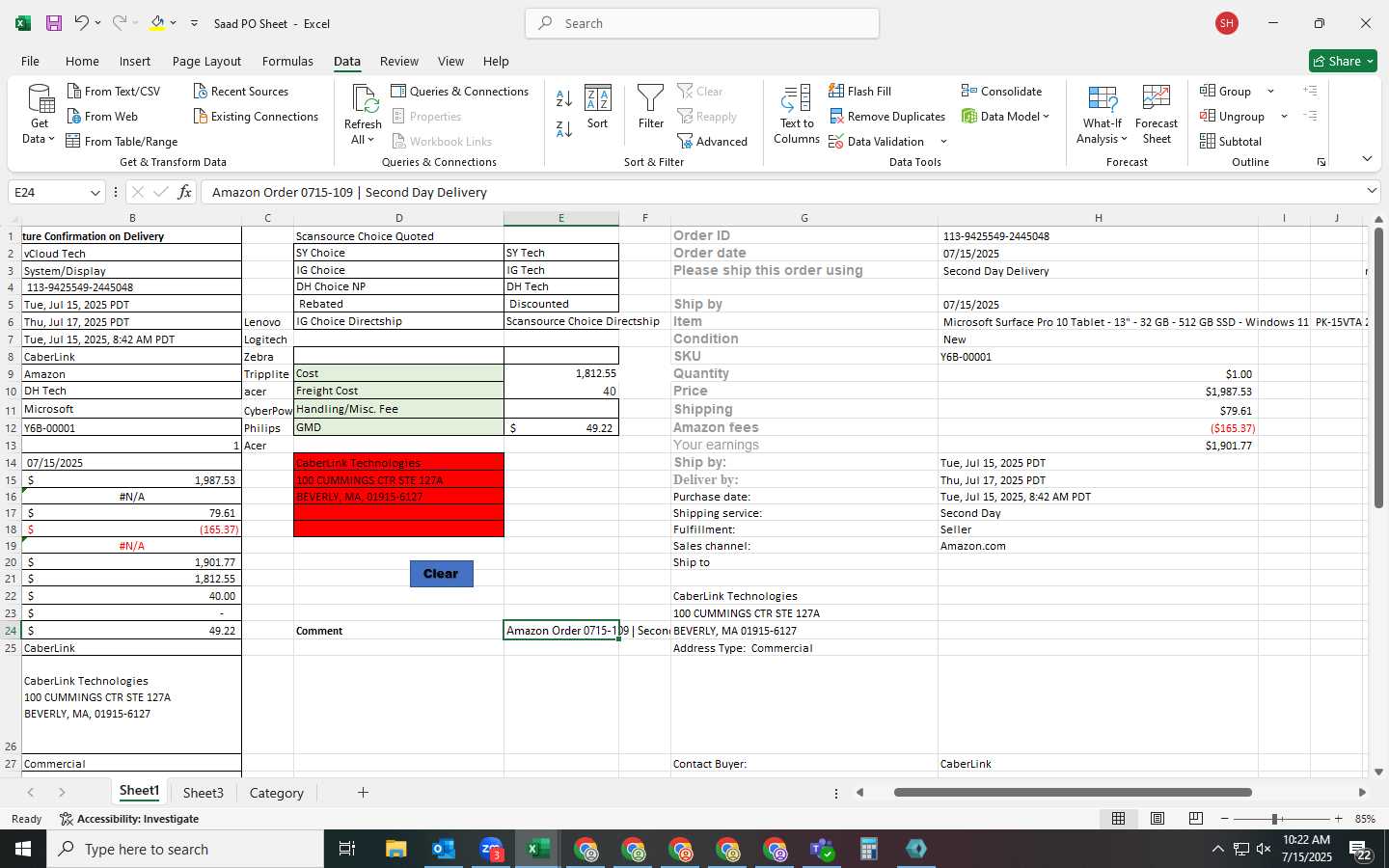The image size is (1389, 868).
Task: Open Get Data menu icon
Action: 40,114
